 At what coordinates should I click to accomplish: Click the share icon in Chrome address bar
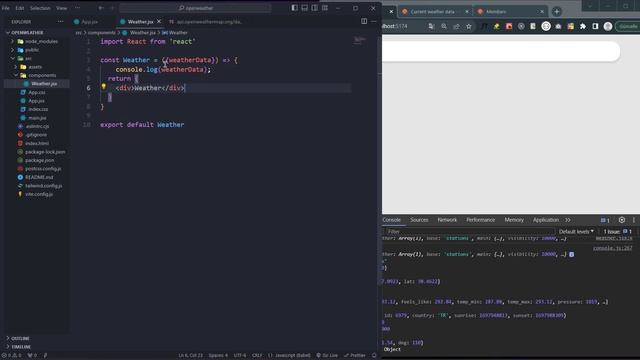pos(456,27)
